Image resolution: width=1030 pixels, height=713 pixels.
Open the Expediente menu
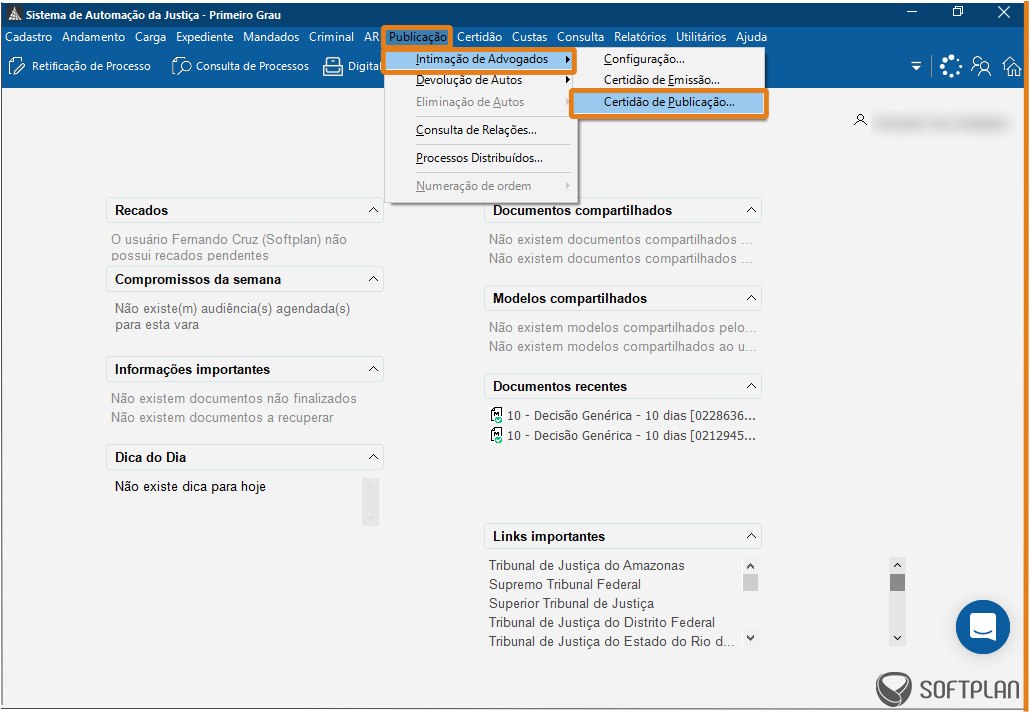(x=204, y=37)
